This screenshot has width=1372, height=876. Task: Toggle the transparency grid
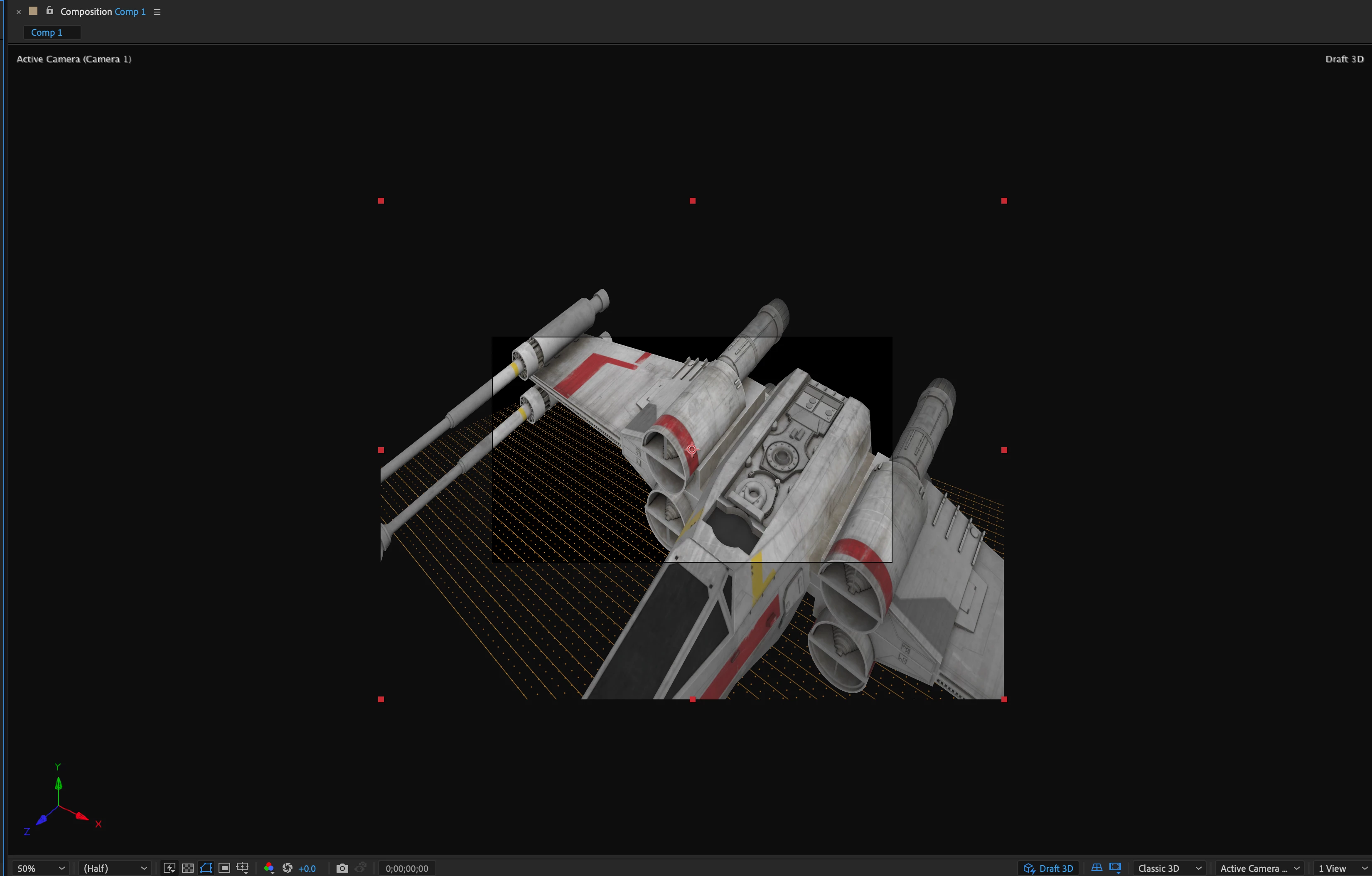[187, 867]
